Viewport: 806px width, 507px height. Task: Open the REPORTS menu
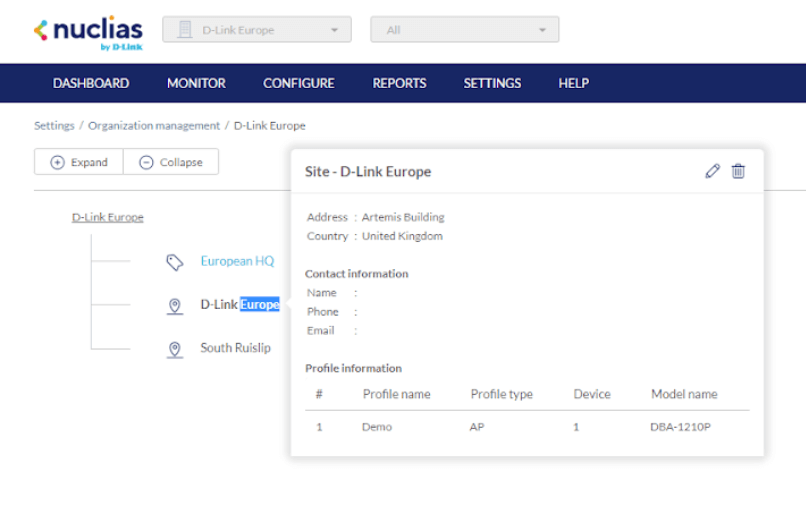(x=399, y=83)
